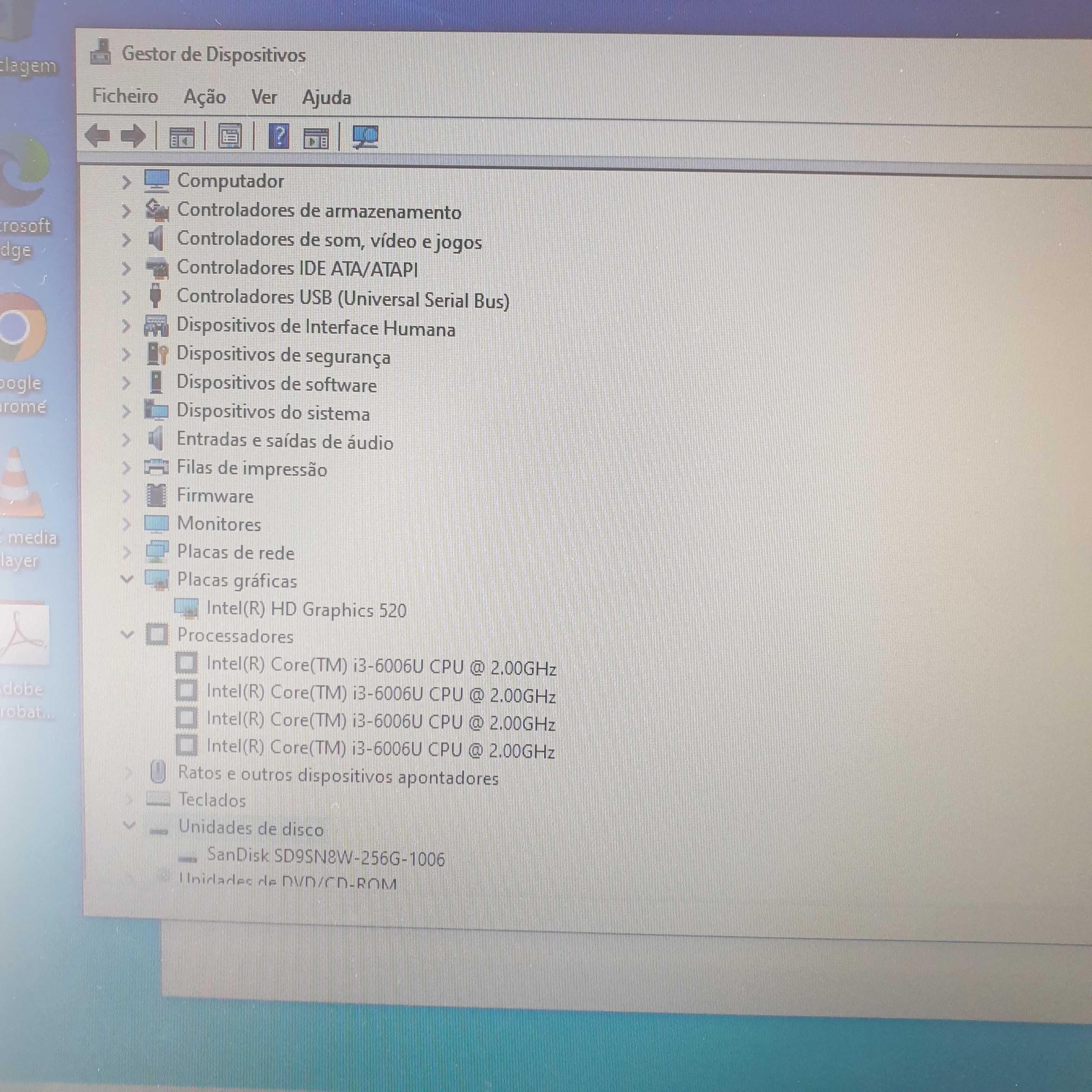Select the first i3-6006U processor entry
This screenshot has width=1092, height=1092.
pyautogui.click(x=382, y=666)
